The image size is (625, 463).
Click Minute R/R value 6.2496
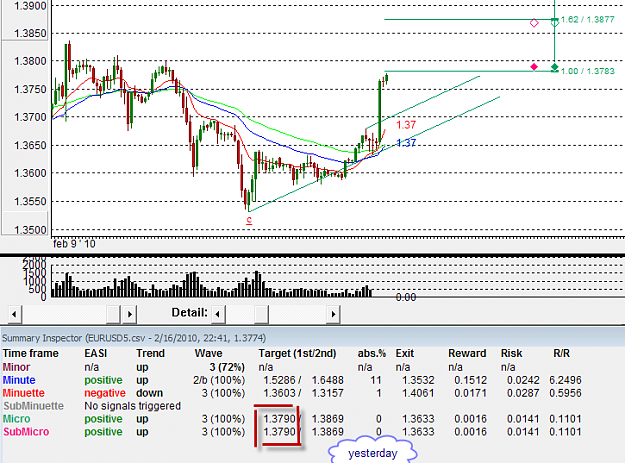tap(565, 380)
